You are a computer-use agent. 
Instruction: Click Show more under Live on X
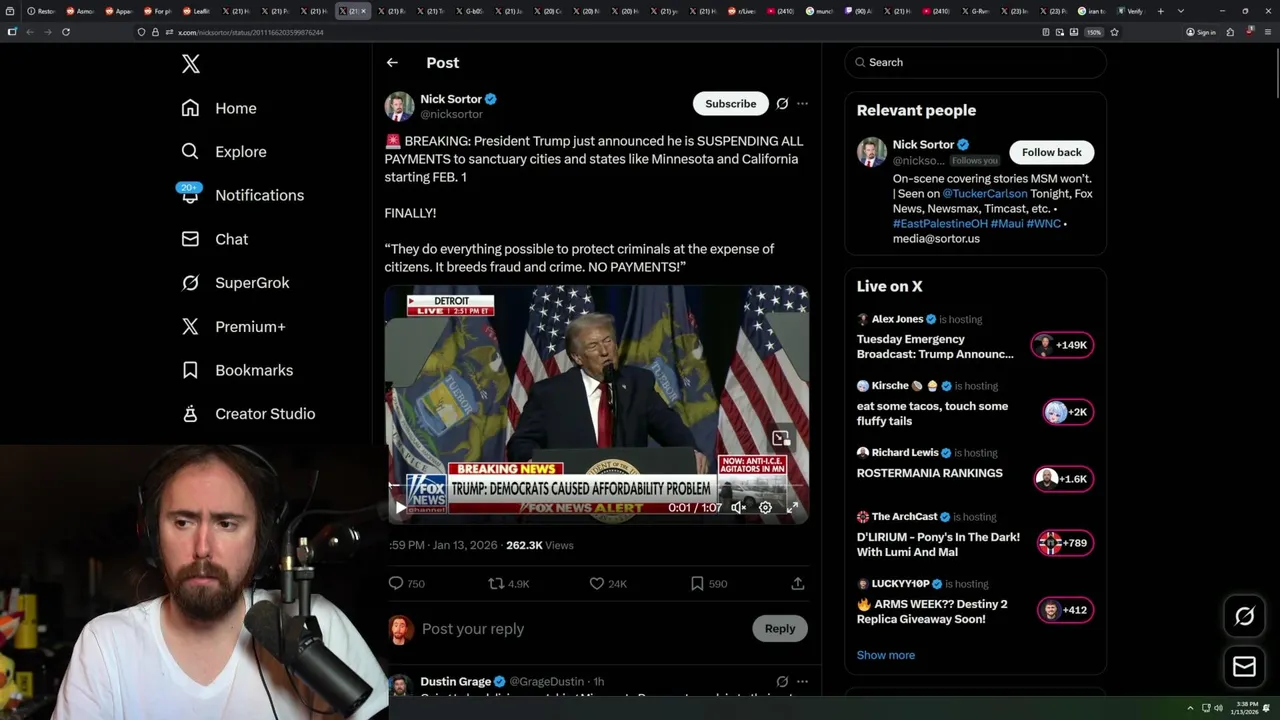point(886,655)
